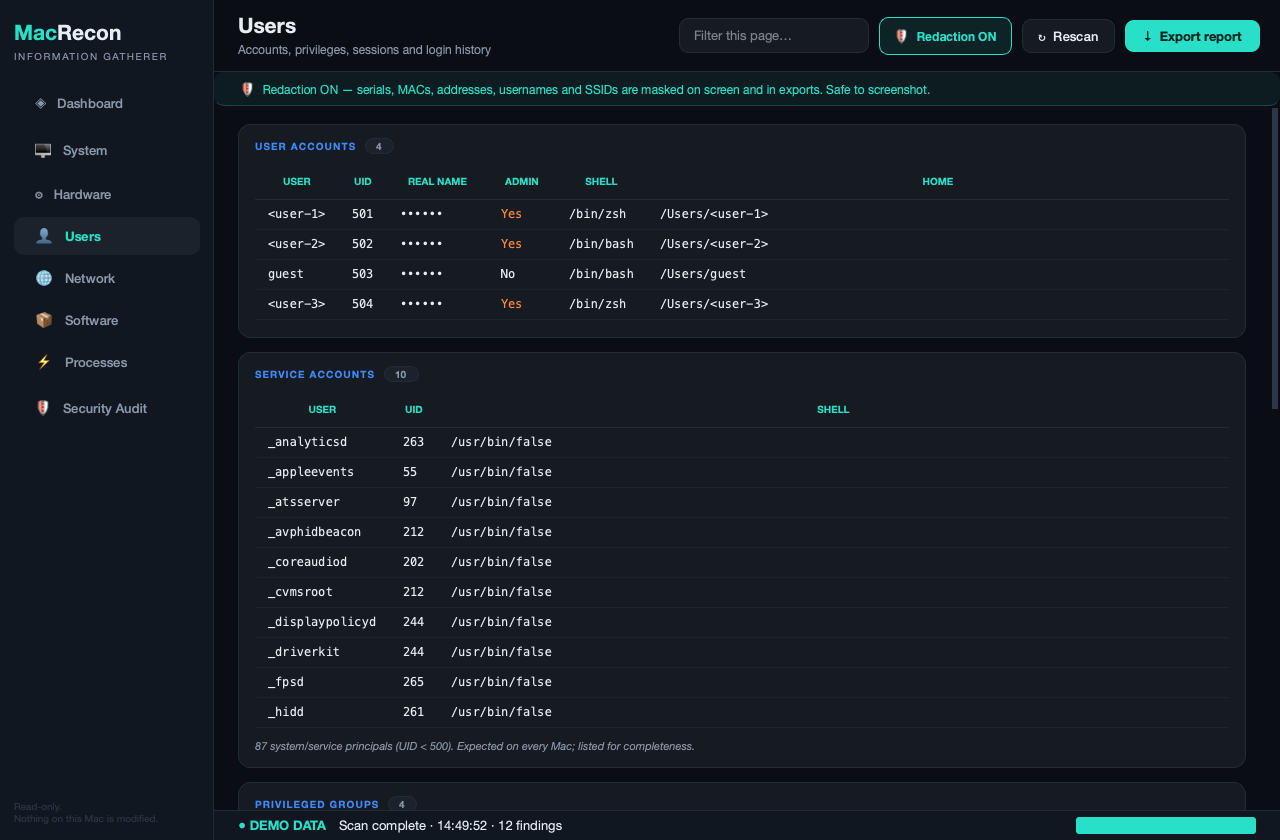Click the Dashboard diamond icon in sidebar
The height and width of the screenshot is (840, 1280).
click(40, 103)
